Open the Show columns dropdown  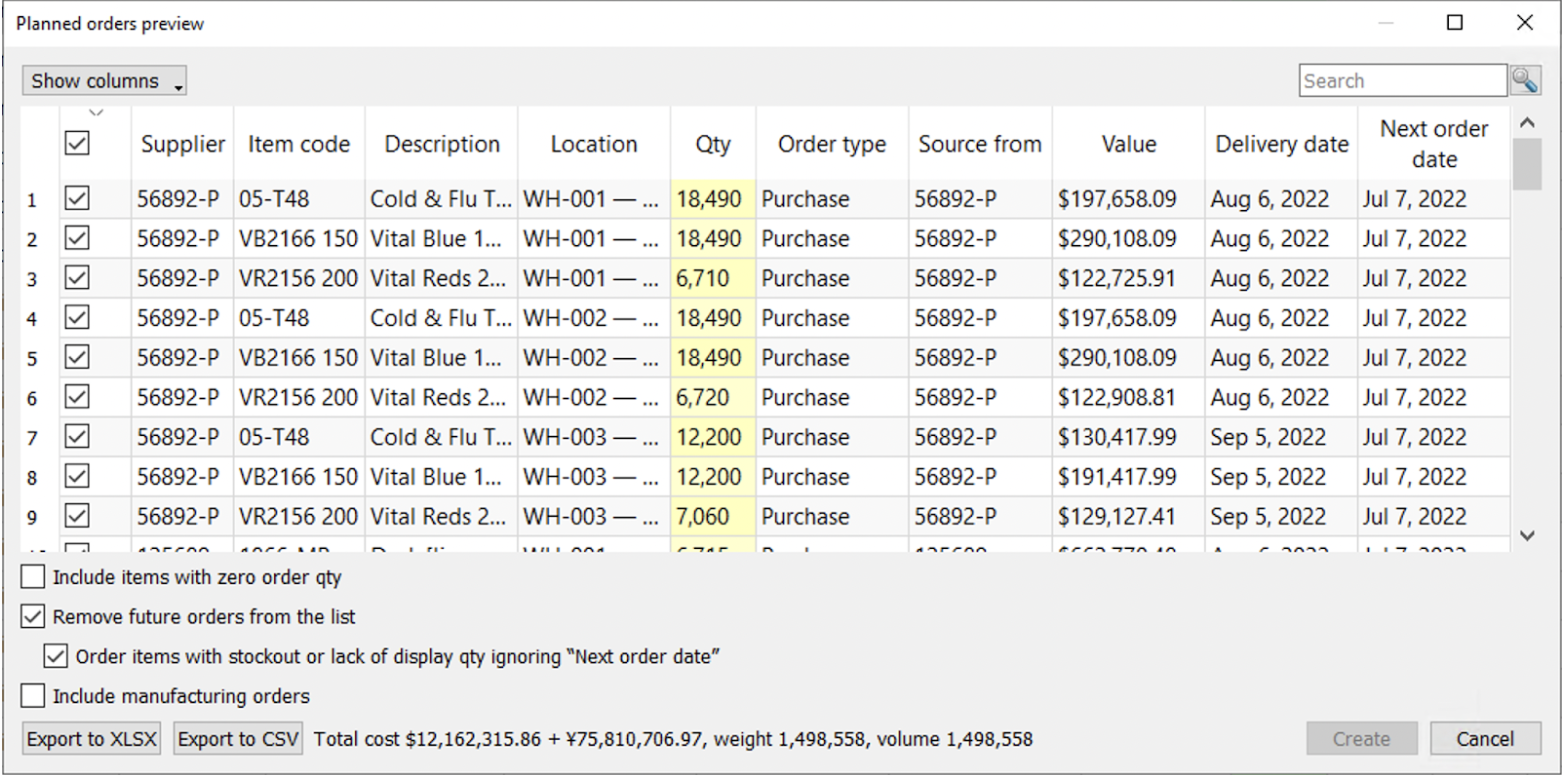point(104,81)
